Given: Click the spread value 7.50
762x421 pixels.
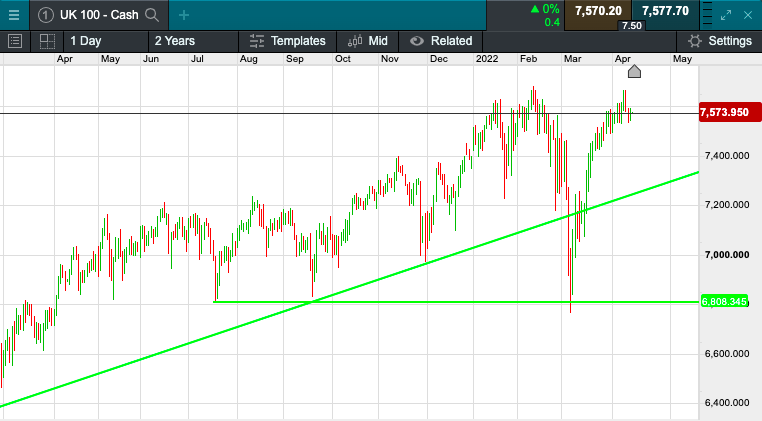Looking at the screenshot, I should coord(632,26).
